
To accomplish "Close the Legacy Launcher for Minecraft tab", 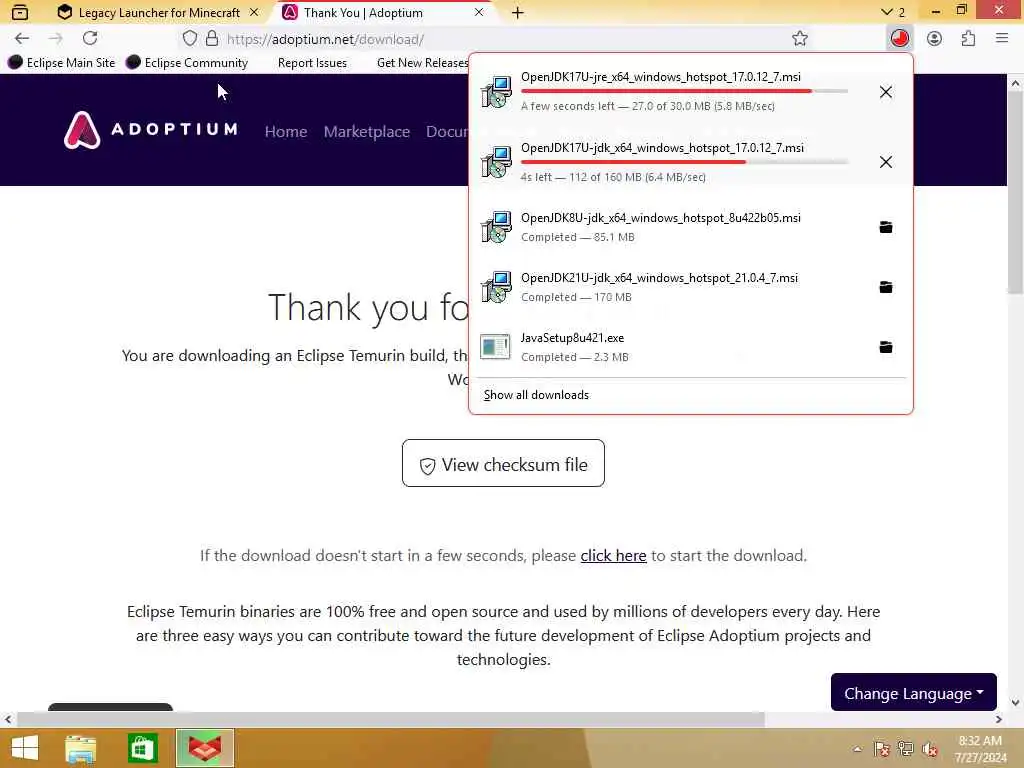I will point(255,12).
